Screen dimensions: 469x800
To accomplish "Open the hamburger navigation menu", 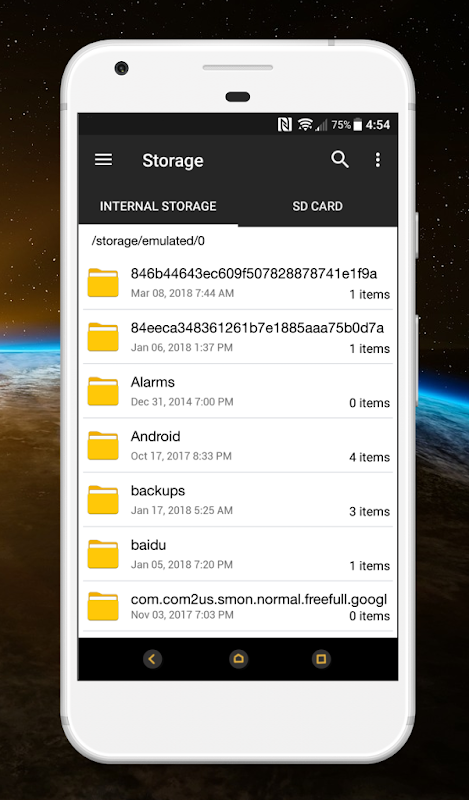I will point(103,160).
